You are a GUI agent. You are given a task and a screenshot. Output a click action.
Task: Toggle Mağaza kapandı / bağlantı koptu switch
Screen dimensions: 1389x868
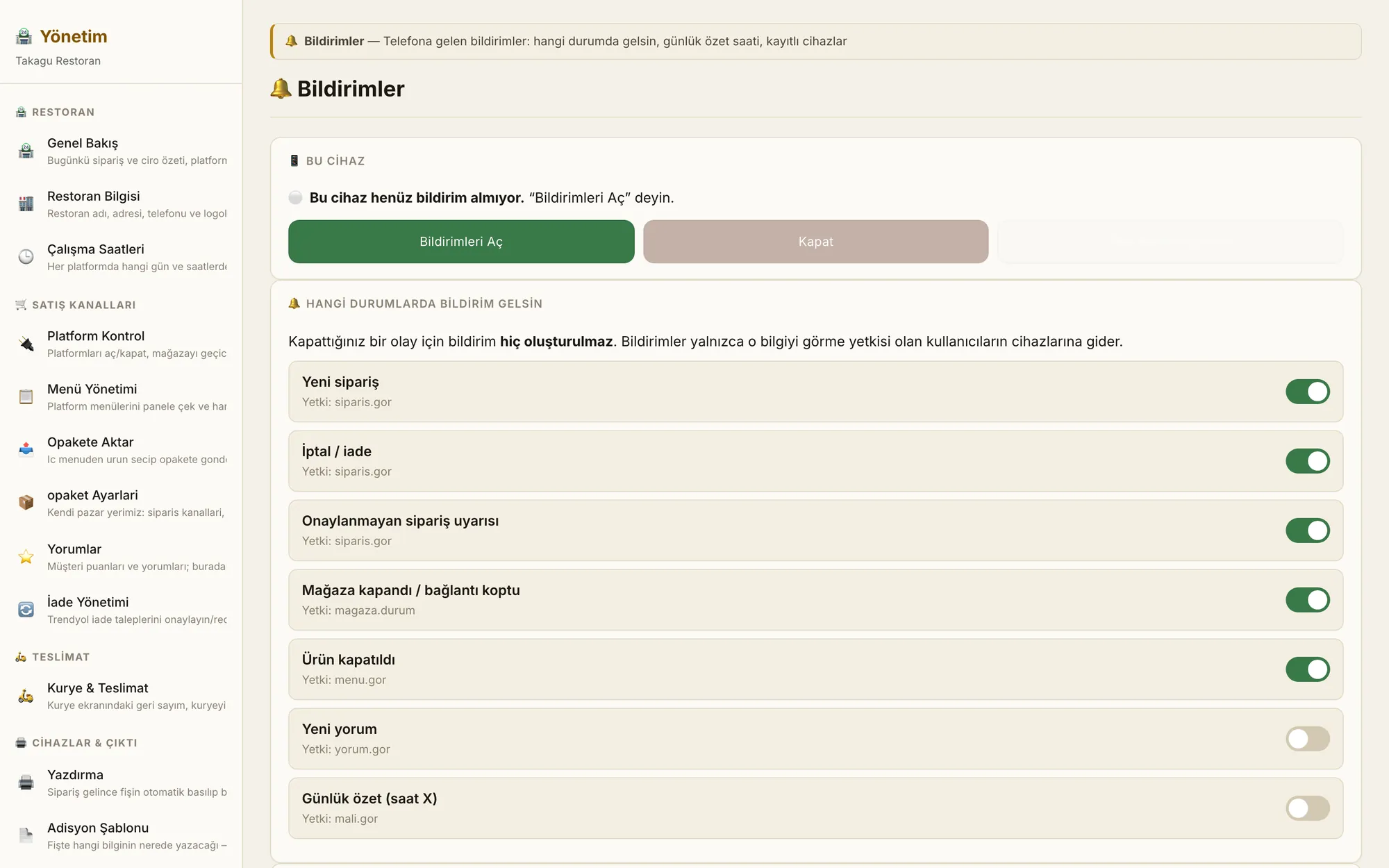(1307, 600)
